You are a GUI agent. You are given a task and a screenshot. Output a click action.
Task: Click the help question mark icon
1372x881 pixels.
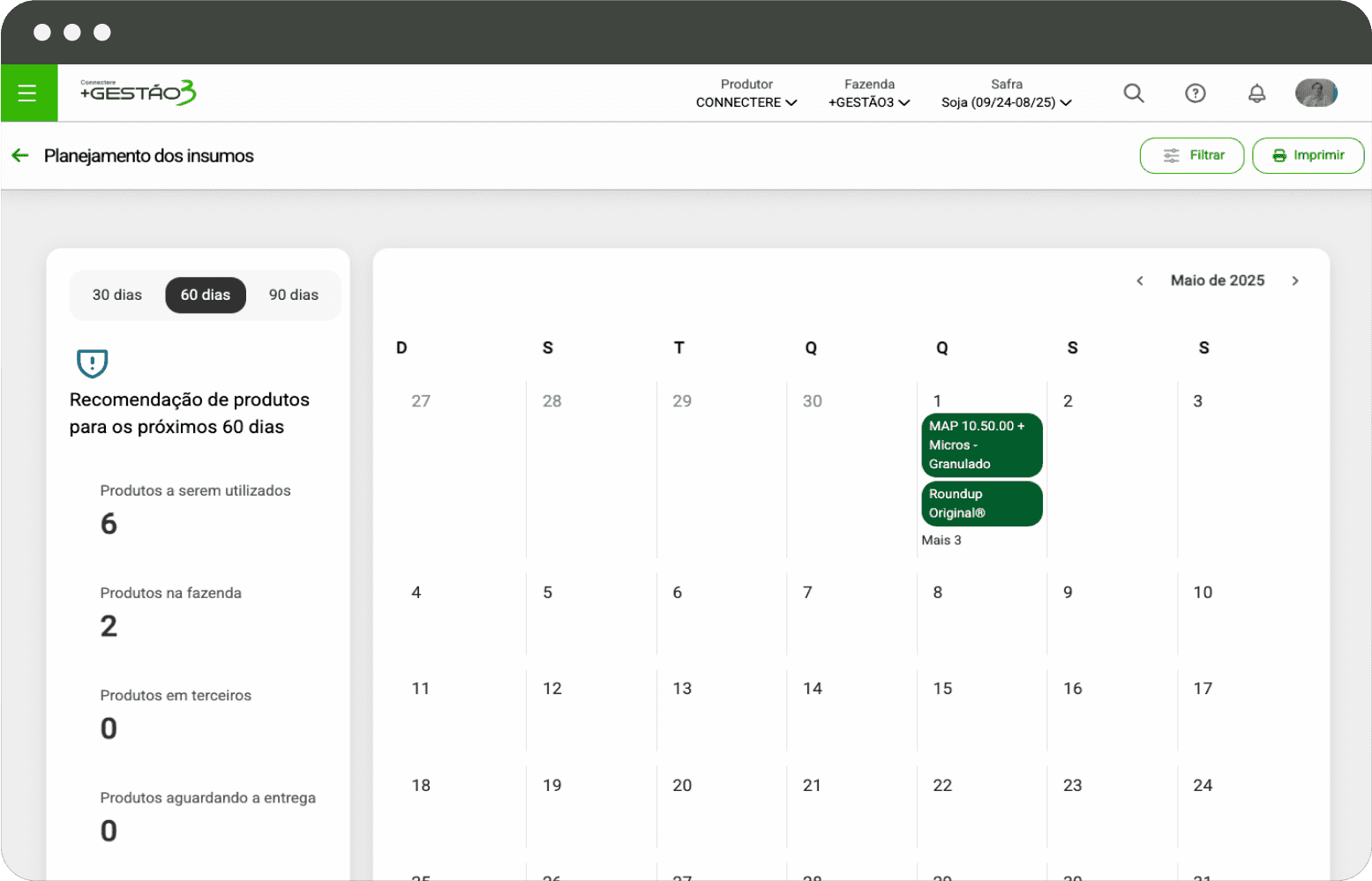(x=1195, y=93)
